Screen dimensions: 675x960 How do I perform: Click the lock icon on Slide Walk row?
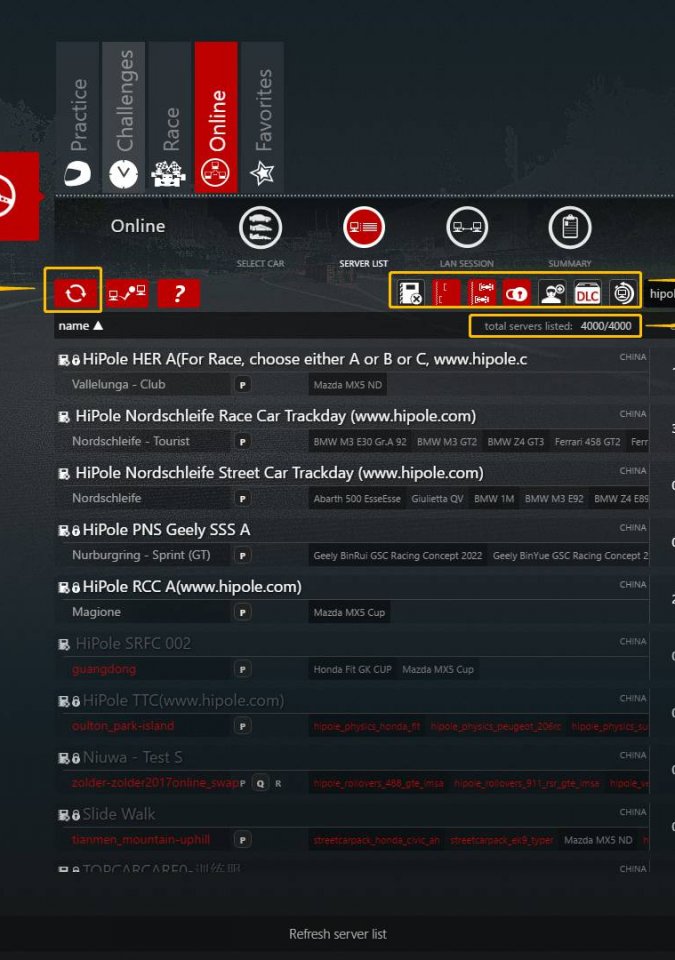coord(76,816)
